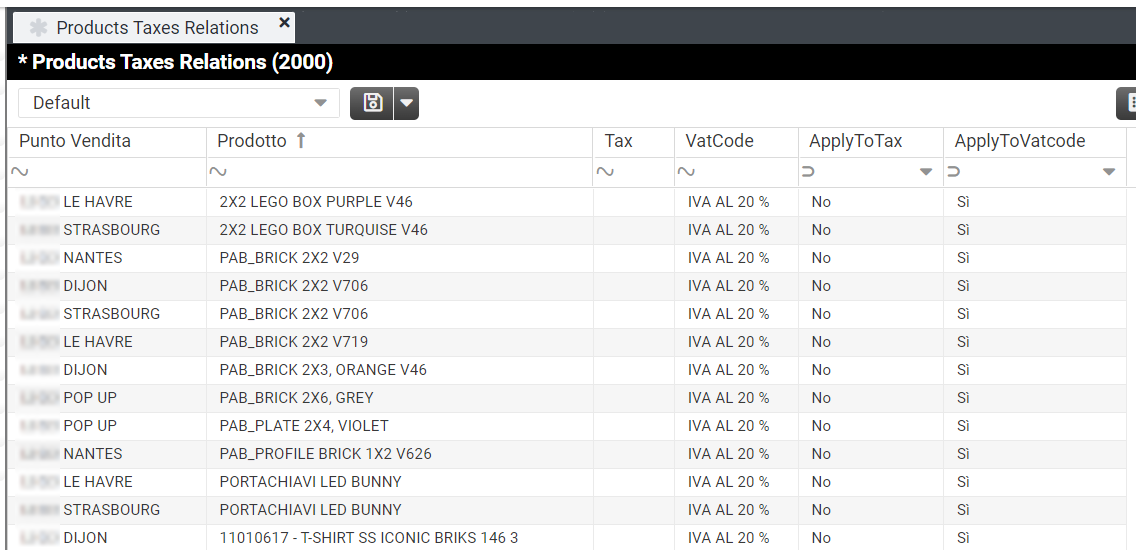The width and height of the screenshot is (1136, 550).
Task: Click the ApplyToTax filter operator icon
Action: click(x=809, y=172)
